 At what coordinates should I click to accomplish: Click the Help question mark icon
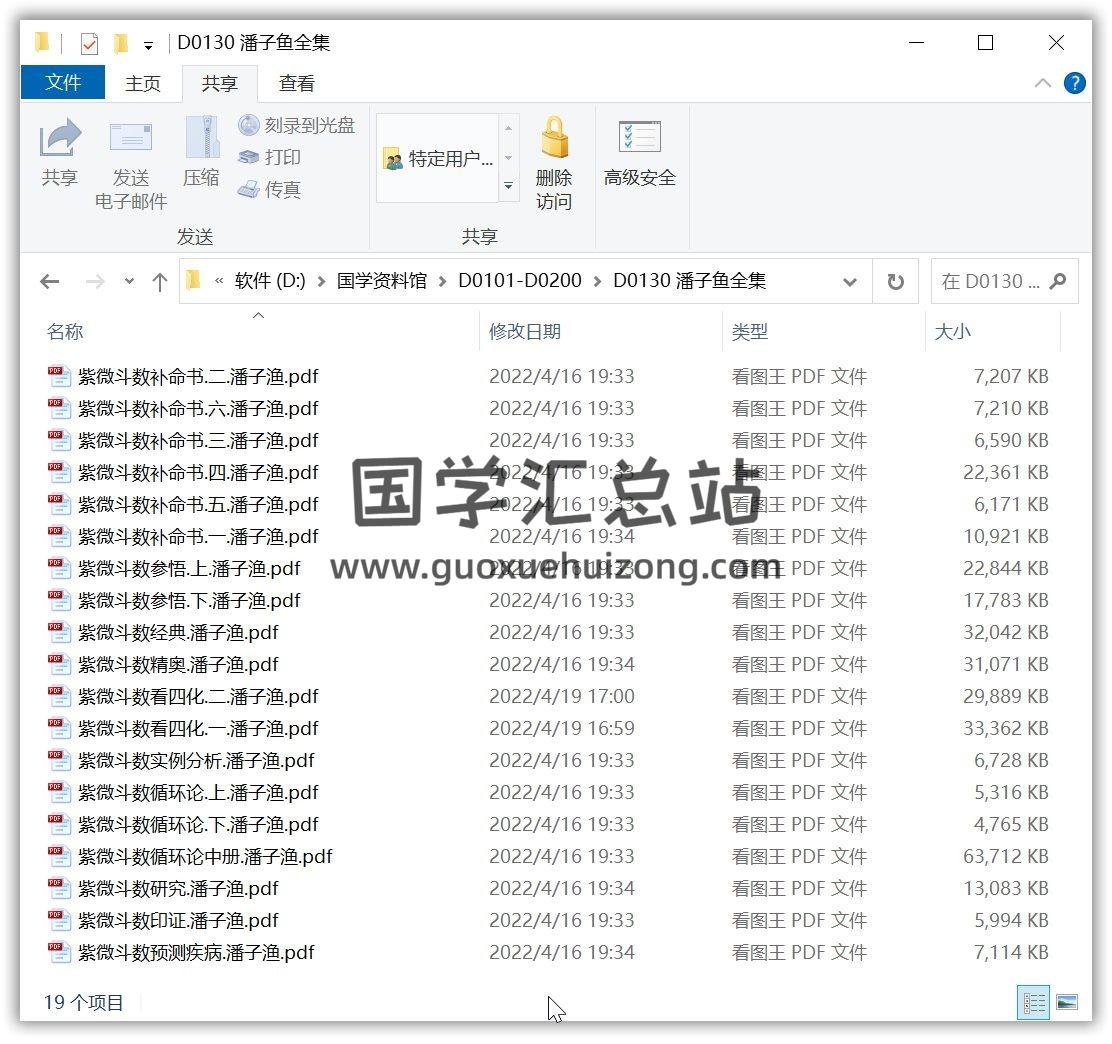pos(1075,83)
